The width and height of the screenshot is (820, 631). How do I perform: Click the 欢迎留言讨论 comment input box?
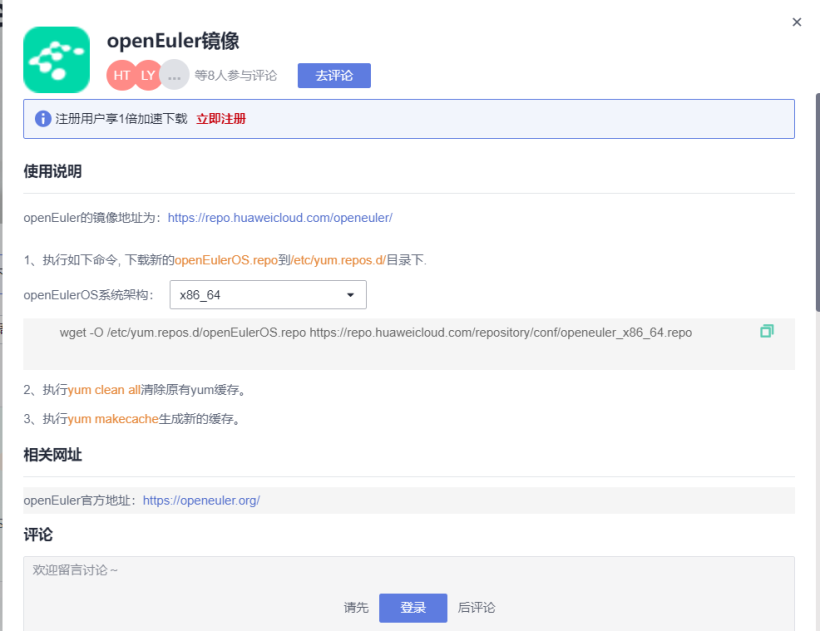click(x=409, y=594)
